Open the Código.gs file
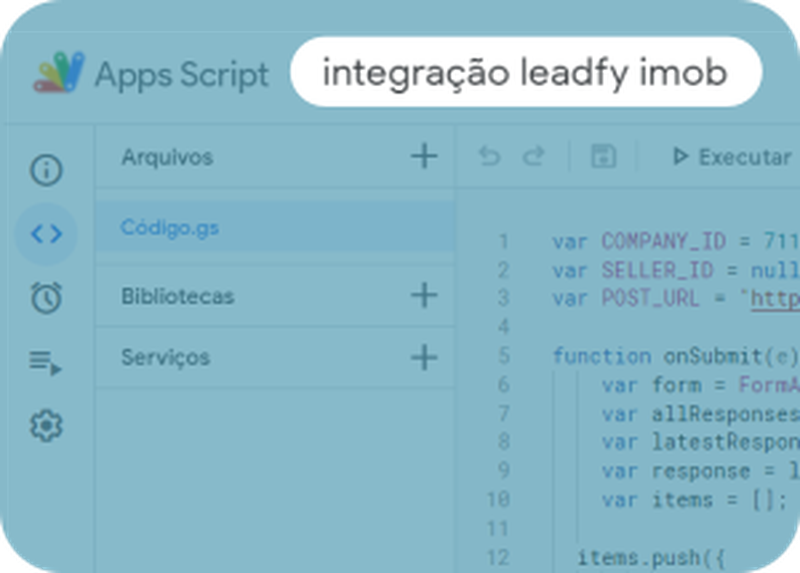Image resolution: width=800 pixels, height=573 pixels. [274, 227]
